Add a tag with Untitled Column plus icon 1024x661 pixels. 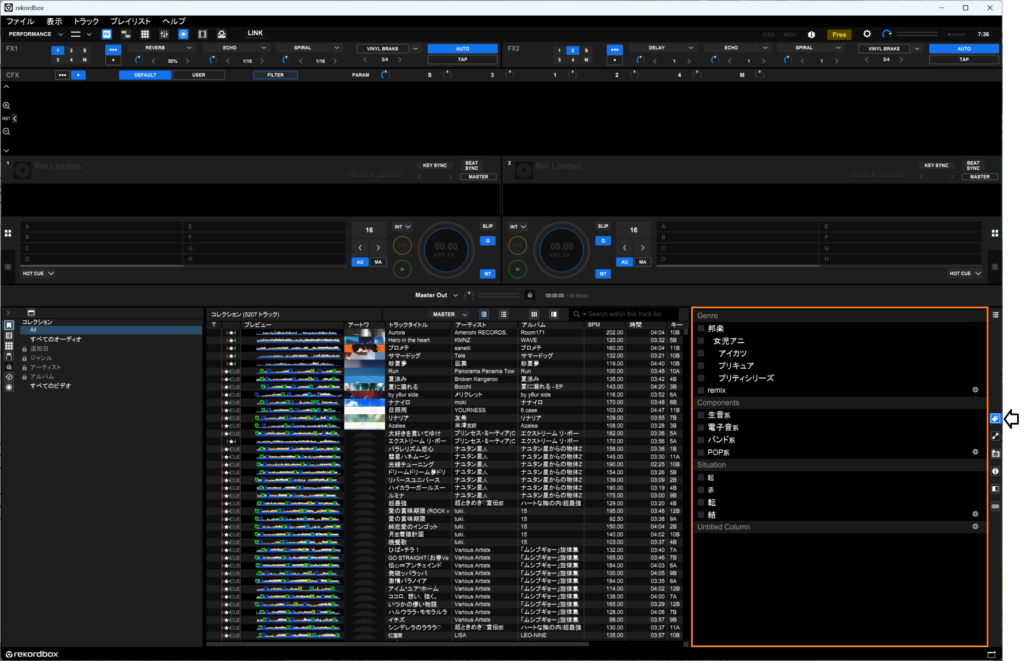975,526
